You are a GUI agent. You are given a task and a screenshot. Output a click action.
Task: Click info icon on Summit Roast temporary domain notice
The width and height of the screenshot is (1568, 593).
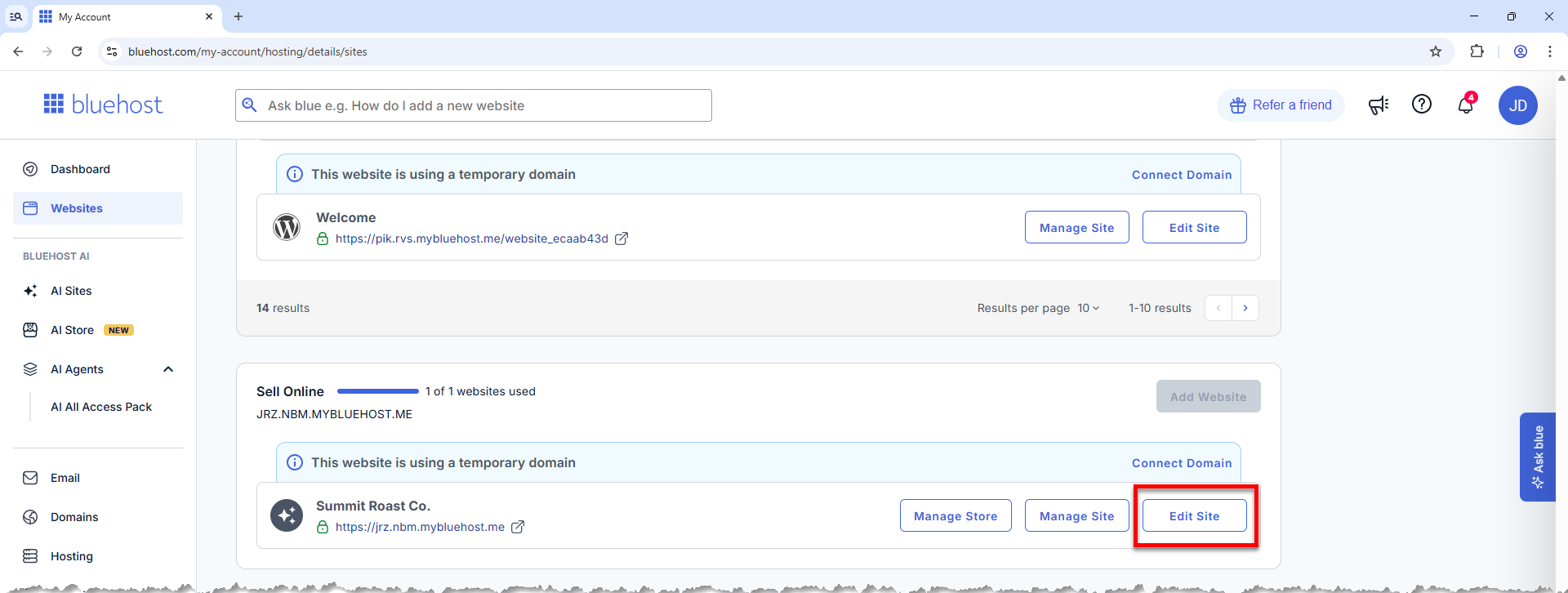[x=295, y=462]
